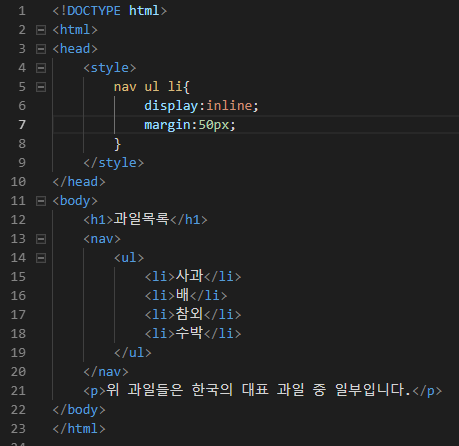Click the closing </ul> tag

click(133, 353)
